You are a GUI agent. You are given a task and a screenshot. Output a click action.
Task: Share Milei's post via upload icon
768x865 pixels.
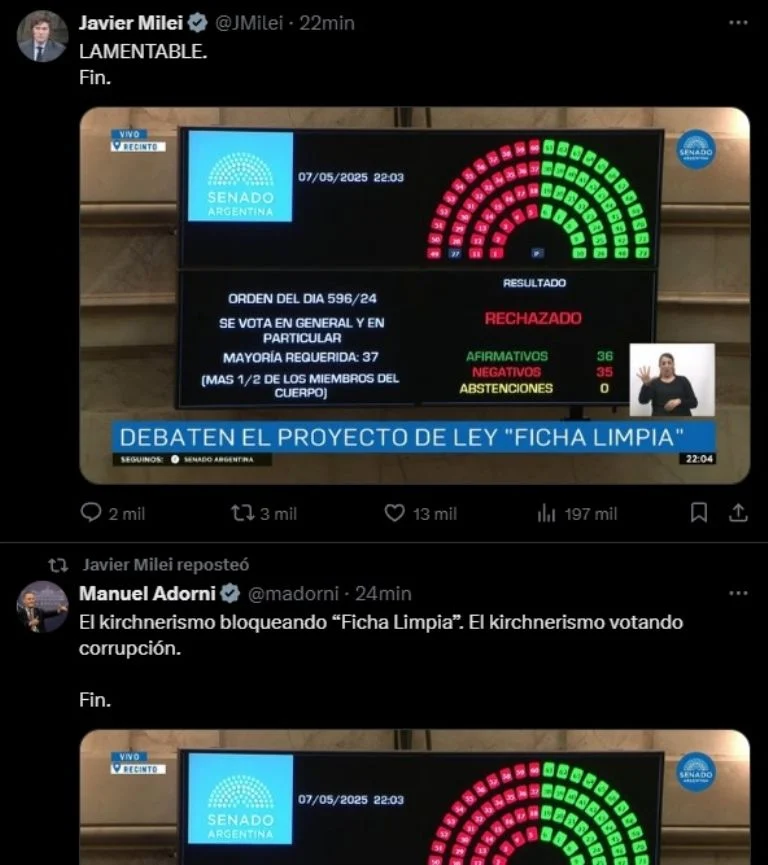pyautogui.click(x=738, y=513)
